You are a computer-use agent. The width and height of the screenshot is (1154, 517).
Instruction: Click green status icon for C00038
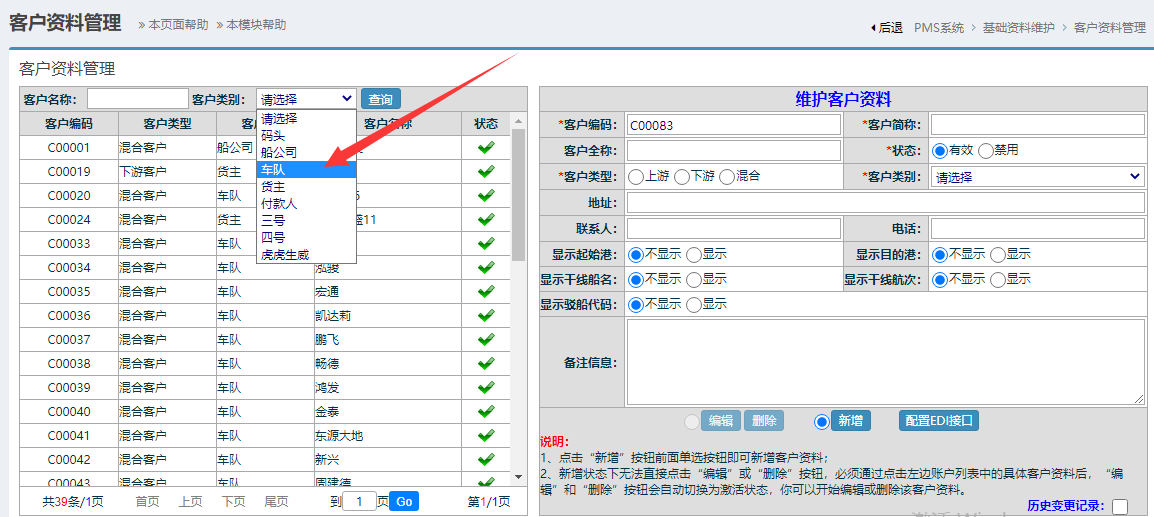pos(486,363)
